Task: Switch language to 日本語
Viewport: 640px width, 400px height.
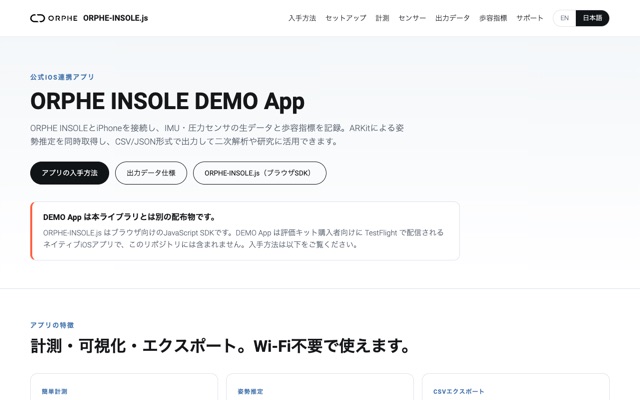Action: point(592,18)
